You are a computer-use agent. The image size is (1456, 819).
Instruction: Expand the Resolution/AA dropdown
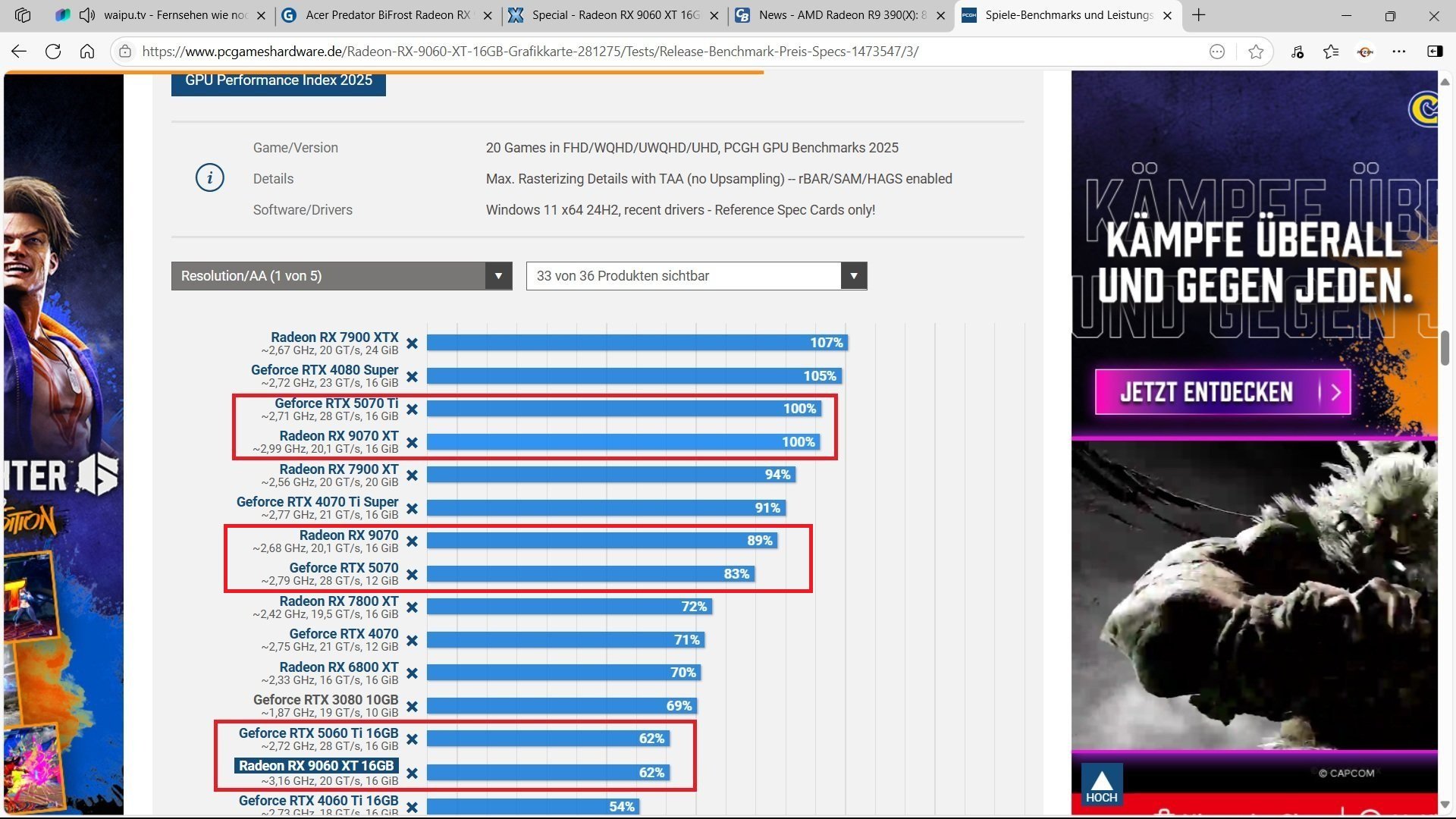point(341,276)
